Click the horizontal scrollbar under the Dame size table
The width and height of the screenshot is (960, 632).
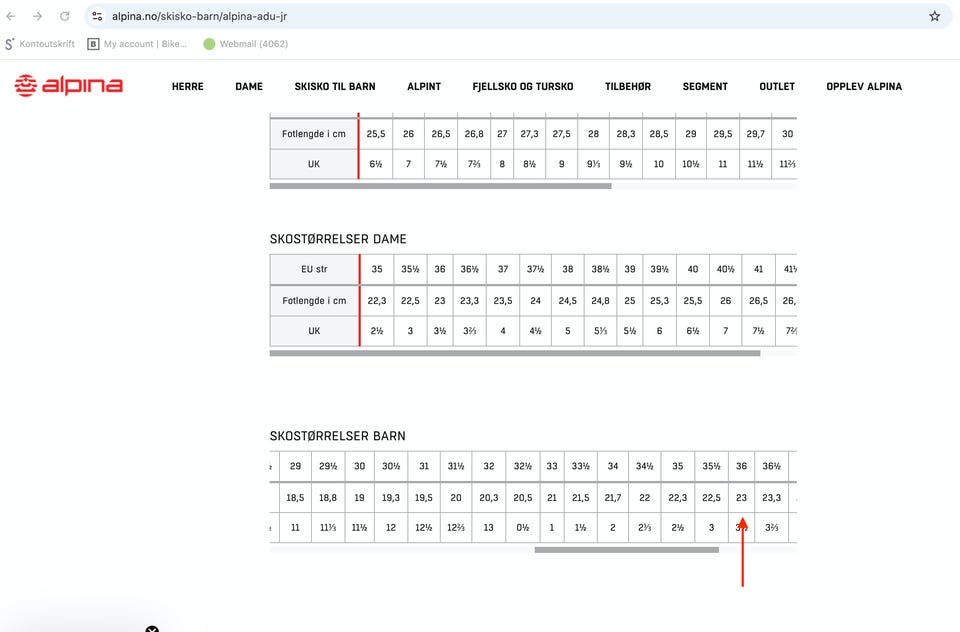pyautogui.click(x=515, y=353)
